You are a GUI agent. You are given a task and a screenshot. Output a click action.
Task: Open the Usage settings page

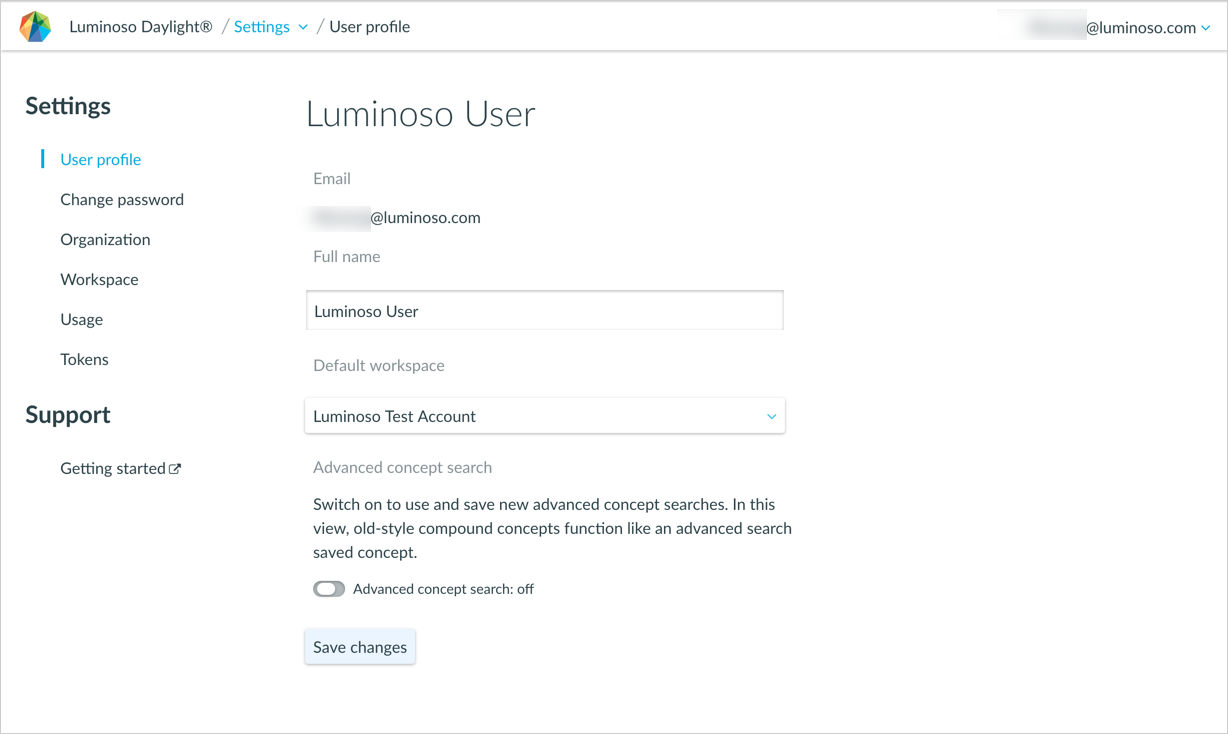81,319
